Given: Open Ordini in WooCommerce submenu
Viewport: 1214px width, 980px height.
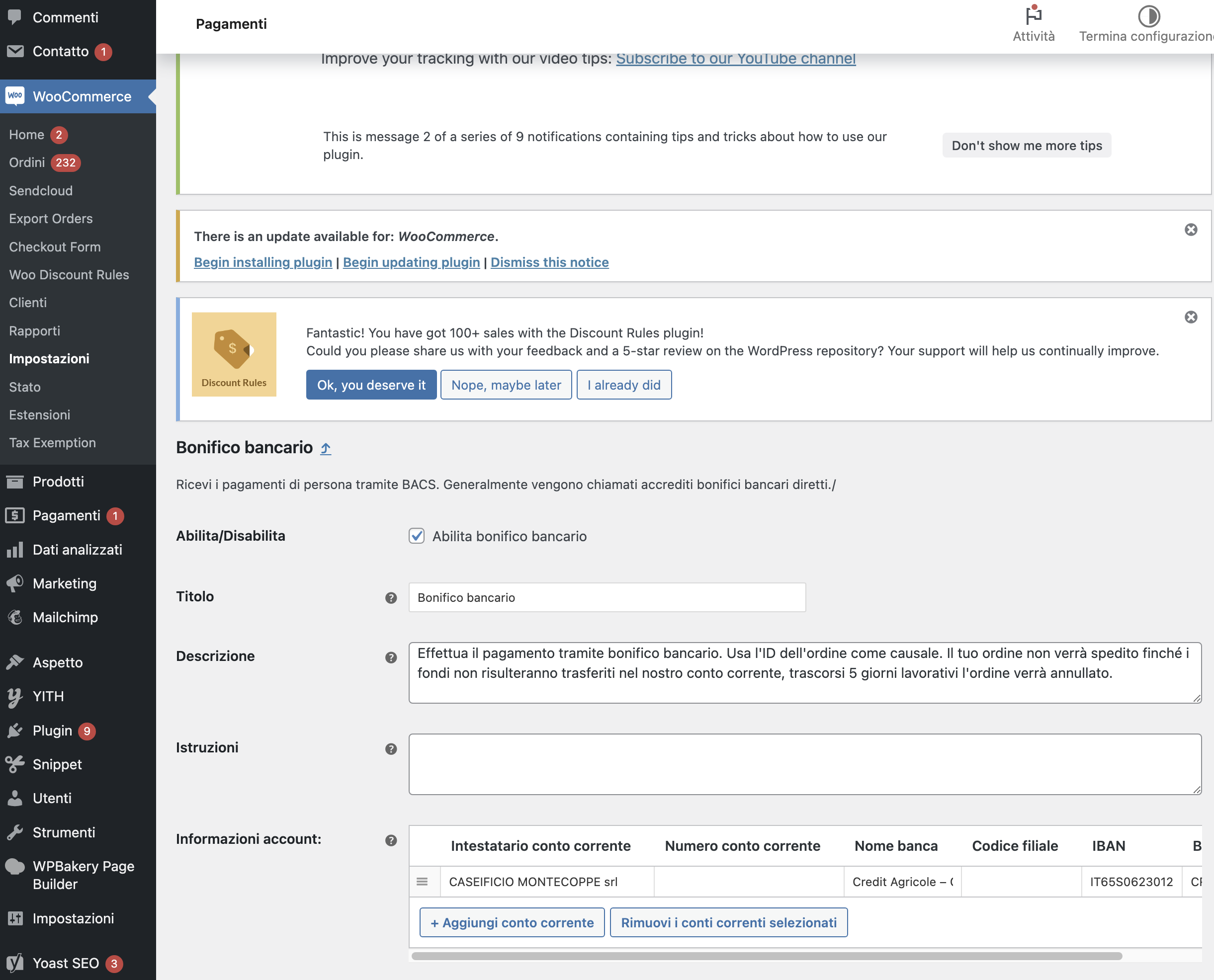Looking at the screenshot, I should [27, 163].
